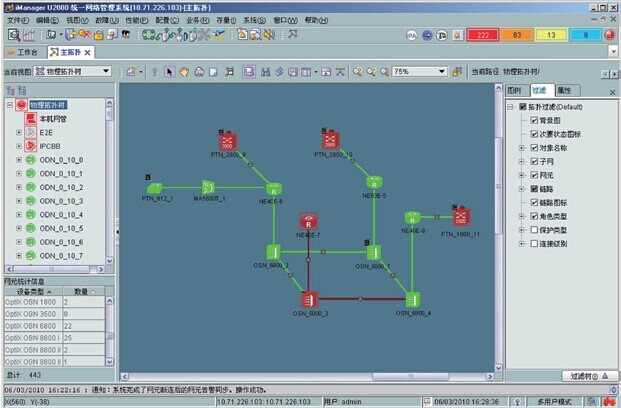
Task: Click the search document icon in main toolbar
Action: click(x=14, y=35)
